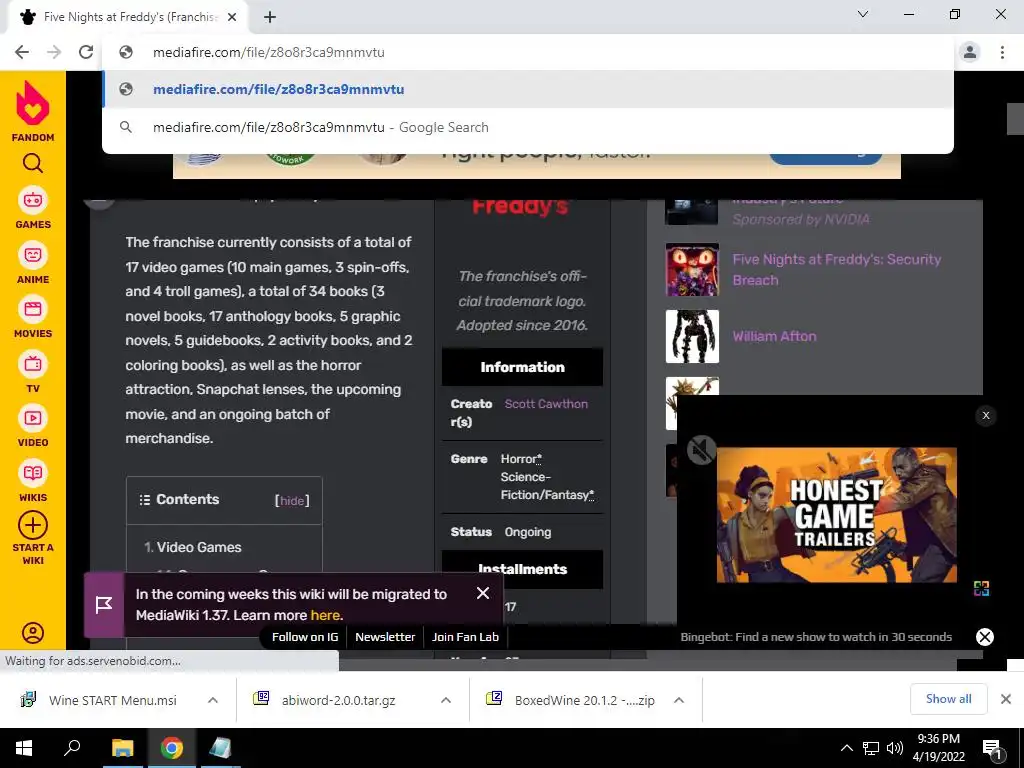Click the Join Fan Lab button
Viewport: 1024px width, 768px height.
tap(465, 637)
